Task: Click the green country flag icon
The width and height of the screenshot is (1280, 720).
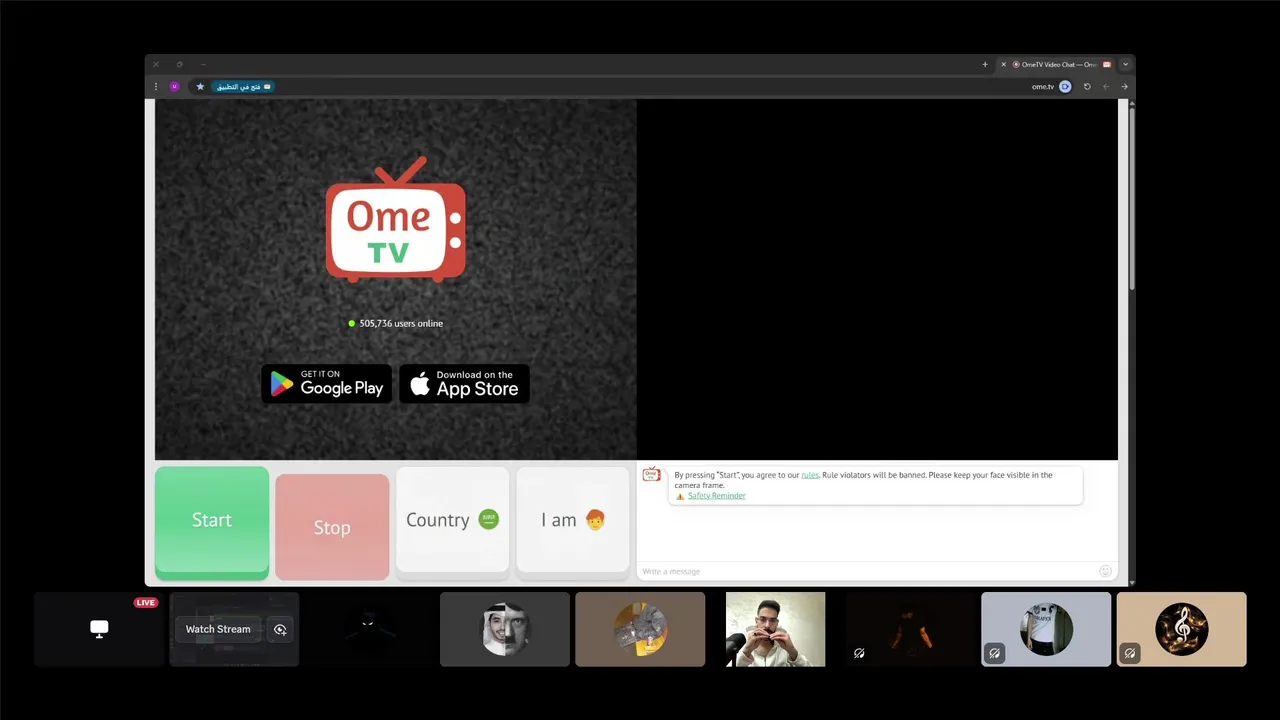Action: click(488, 519)
